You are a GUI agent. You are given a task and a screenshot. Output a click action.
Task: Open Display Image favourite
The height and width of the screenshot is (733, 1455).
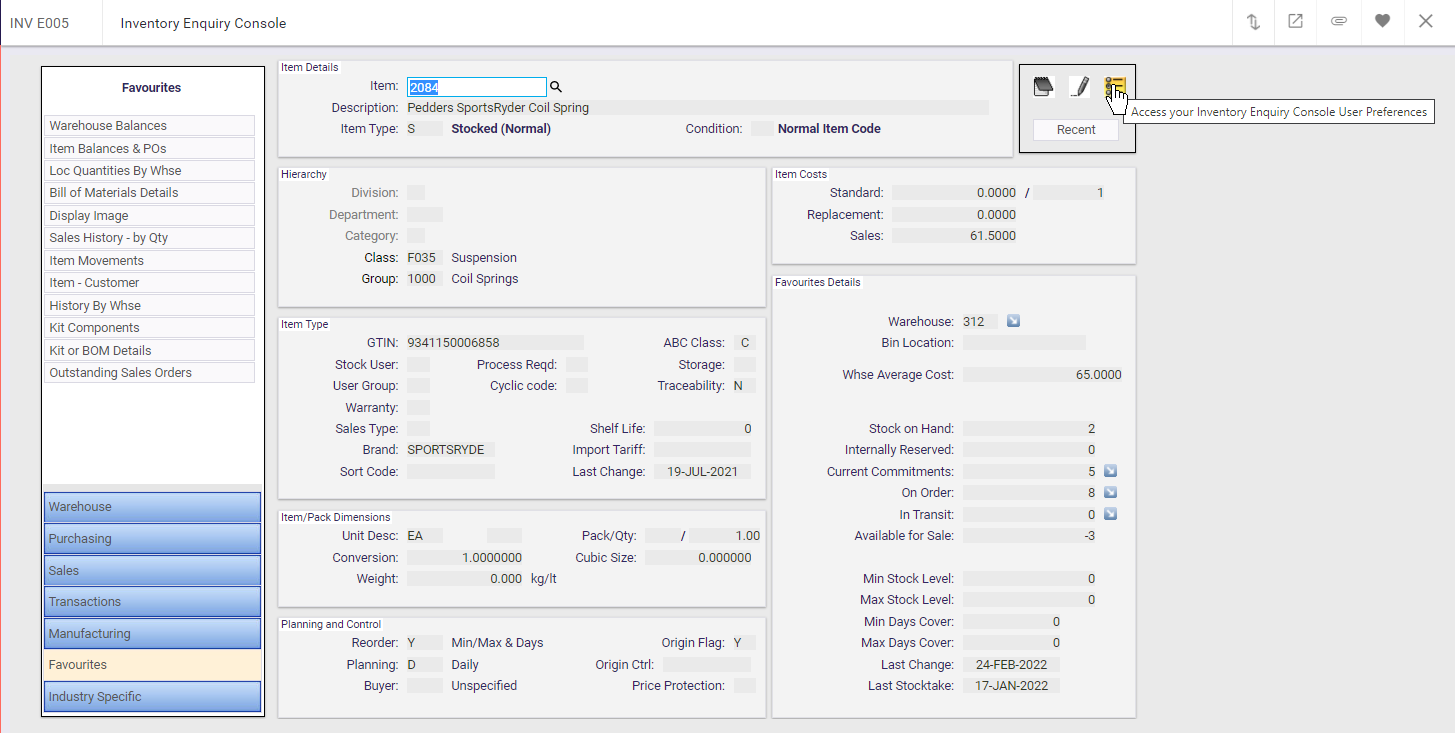coord(150,215)
